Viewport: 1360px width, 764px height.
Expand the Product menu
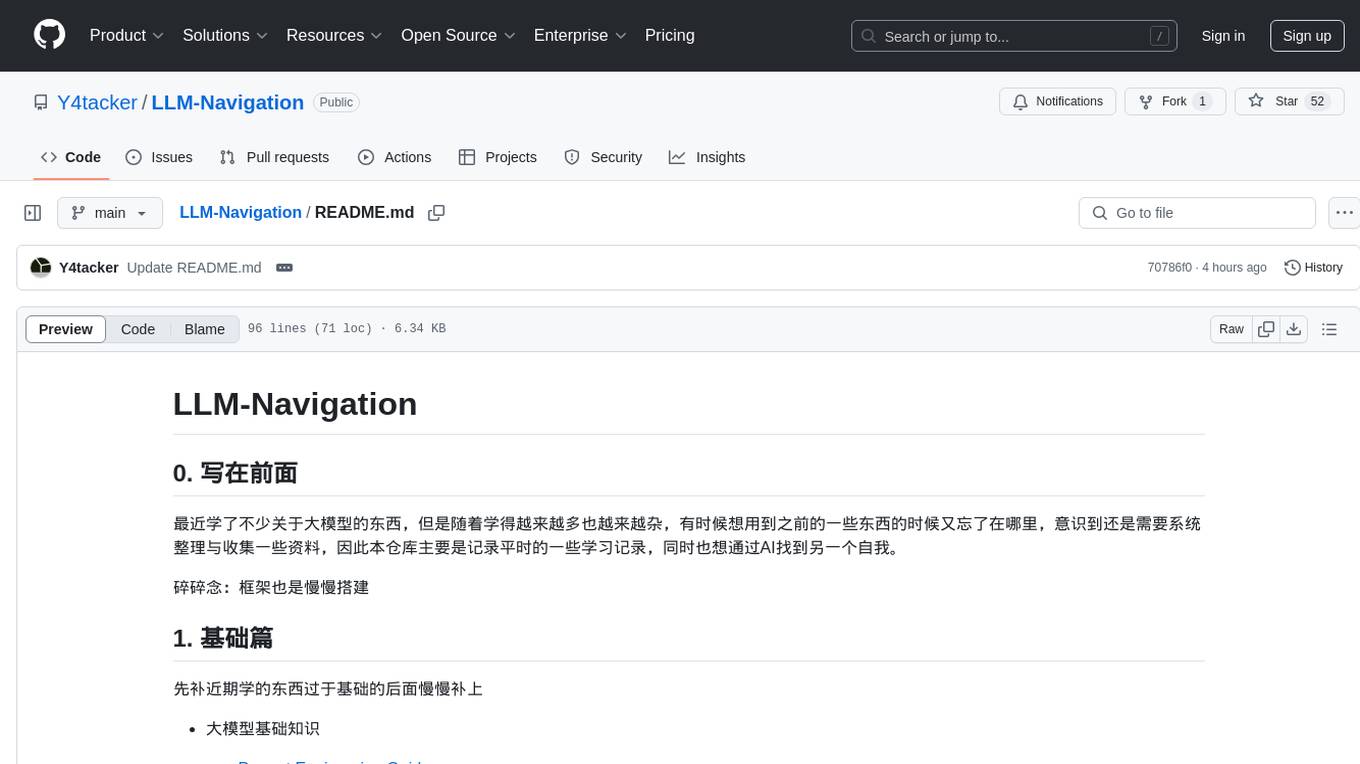point(127,35)
